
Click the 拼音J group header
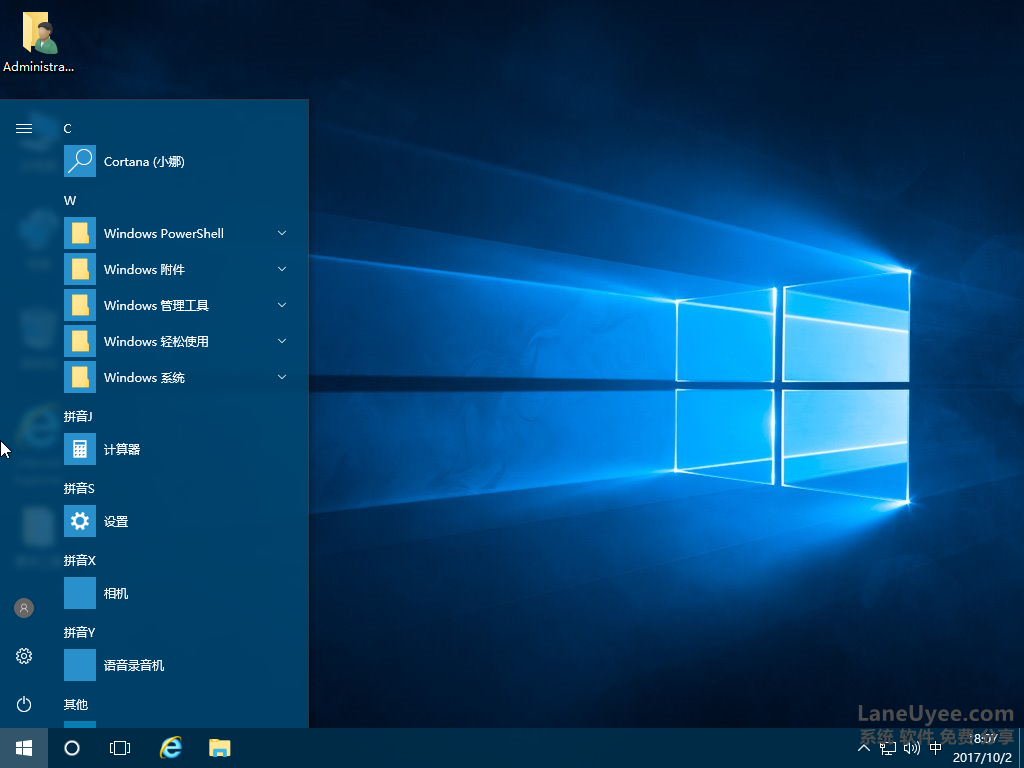(x=78, y=416)
